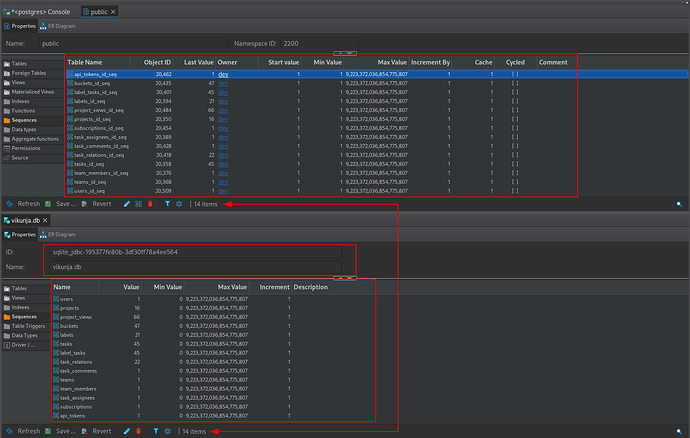
Task: Click the vikunja.db Name input field
Action: tap(195, 267)
